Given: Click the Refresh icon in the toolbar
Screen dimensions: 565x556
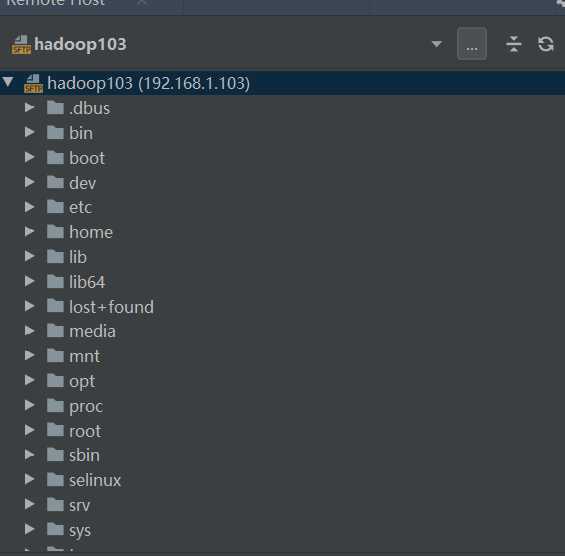Looking at the screenshot, I should 546,44.
